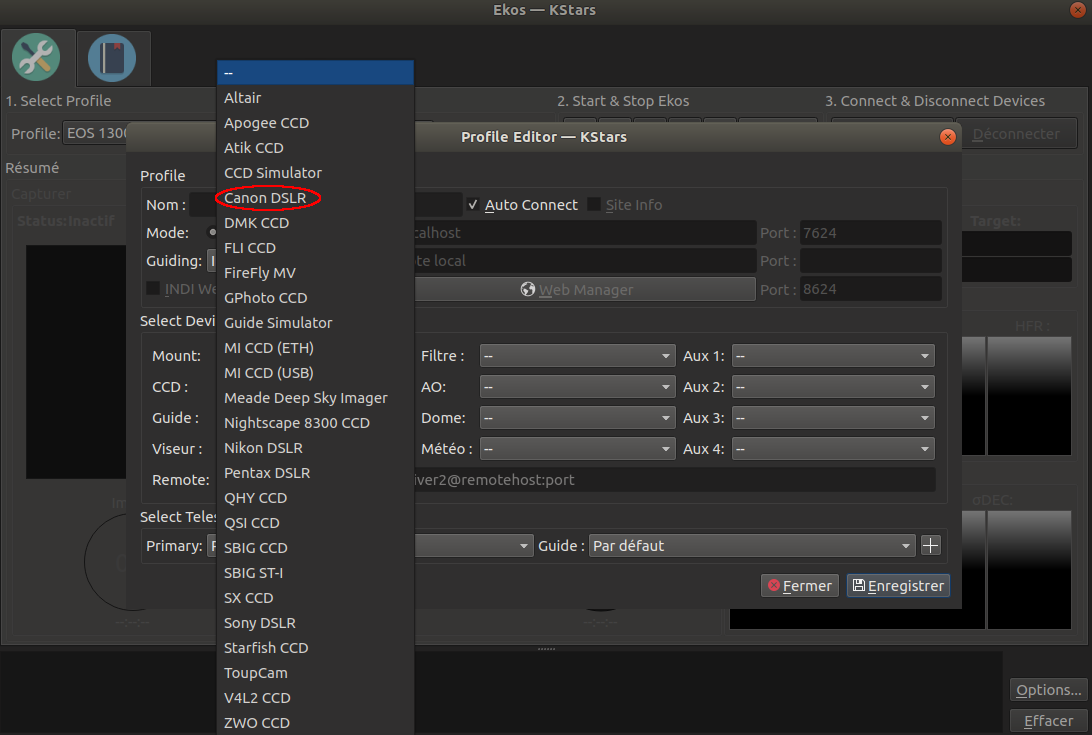Select QSI CCD entry
Viewport: 1092px width, 735px height.
pyautogui.click(x=315, y=523)
